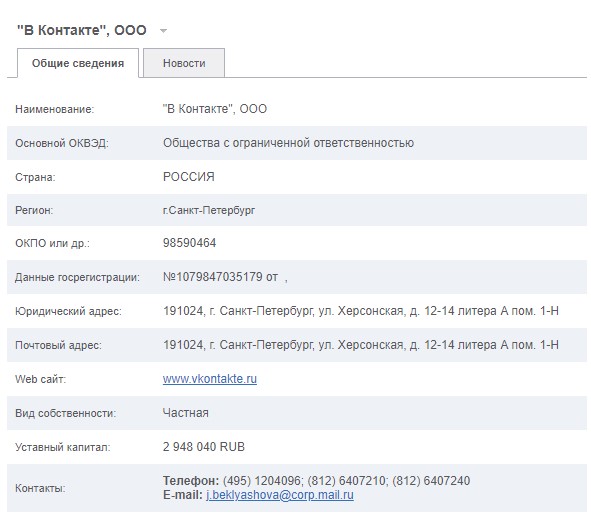Click registration number №1079847035179
The width and height of the screenshot is (591, 517).
213,277
